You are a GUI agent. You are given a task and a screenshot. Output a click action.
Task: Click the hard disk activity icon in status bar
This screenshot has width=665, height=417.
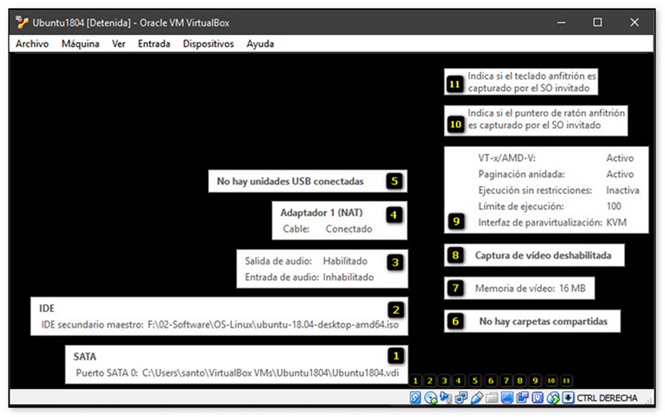[415, 397]
